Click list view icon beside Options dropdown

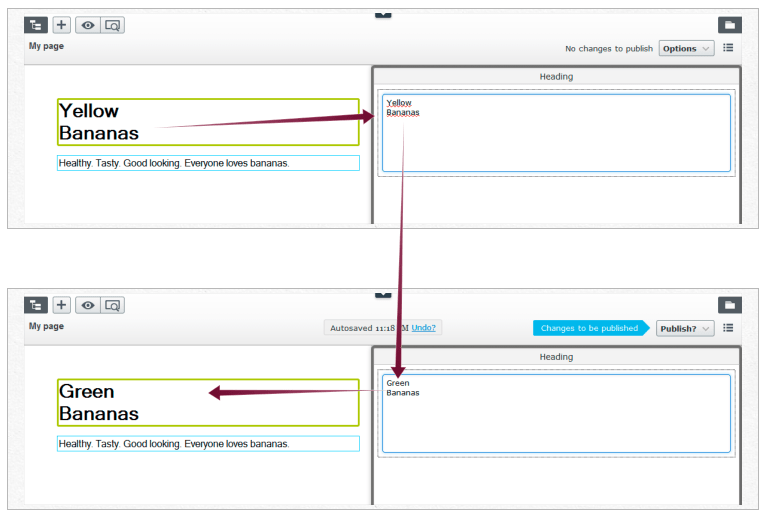728,48
